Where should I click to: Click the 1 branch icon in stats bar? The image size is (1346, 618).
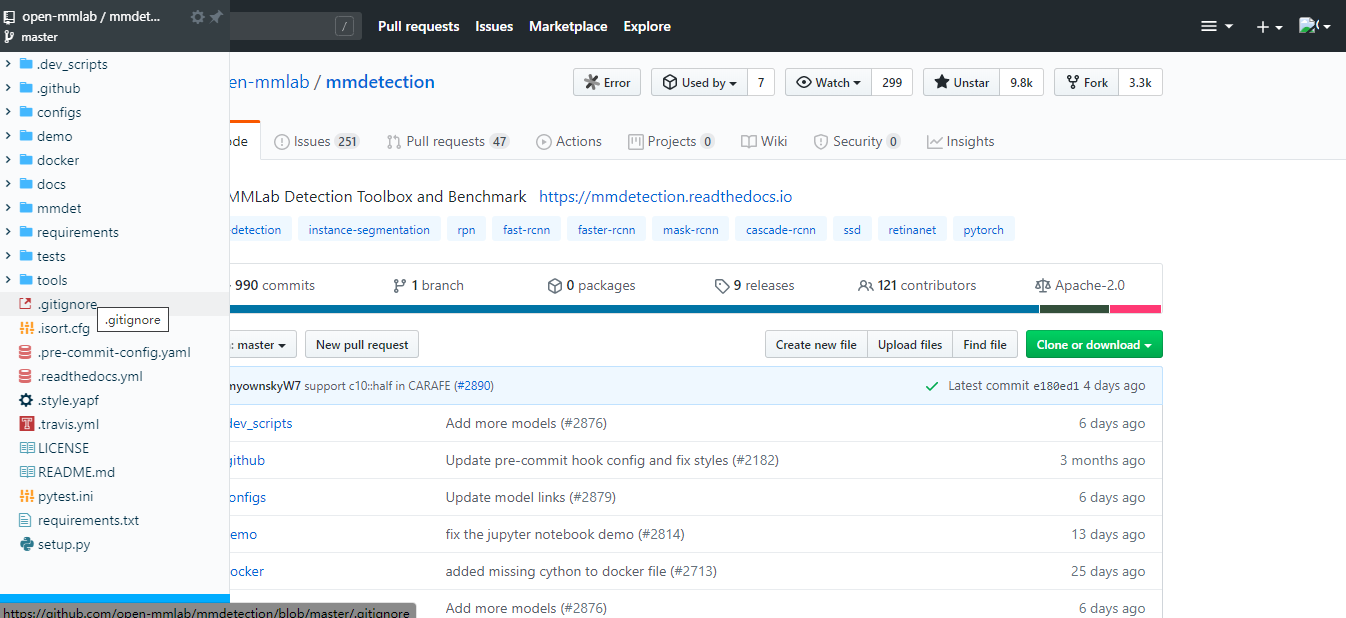pyautogui.click(x=400, y=286)
